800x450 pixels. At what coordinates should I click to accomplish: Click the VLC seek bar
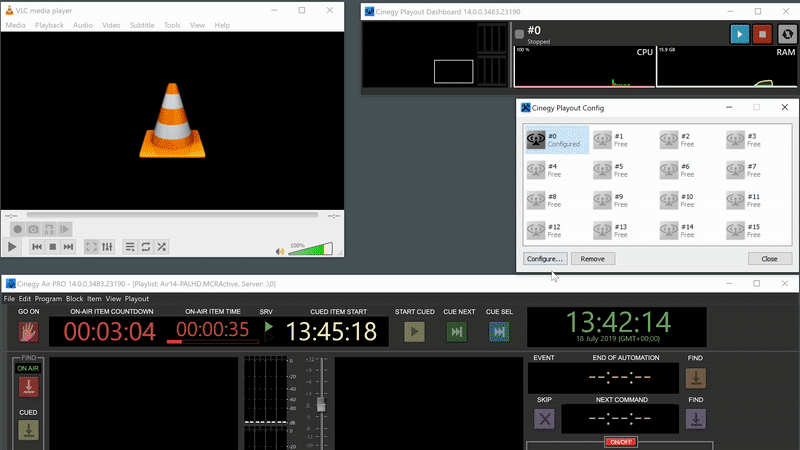172,215
